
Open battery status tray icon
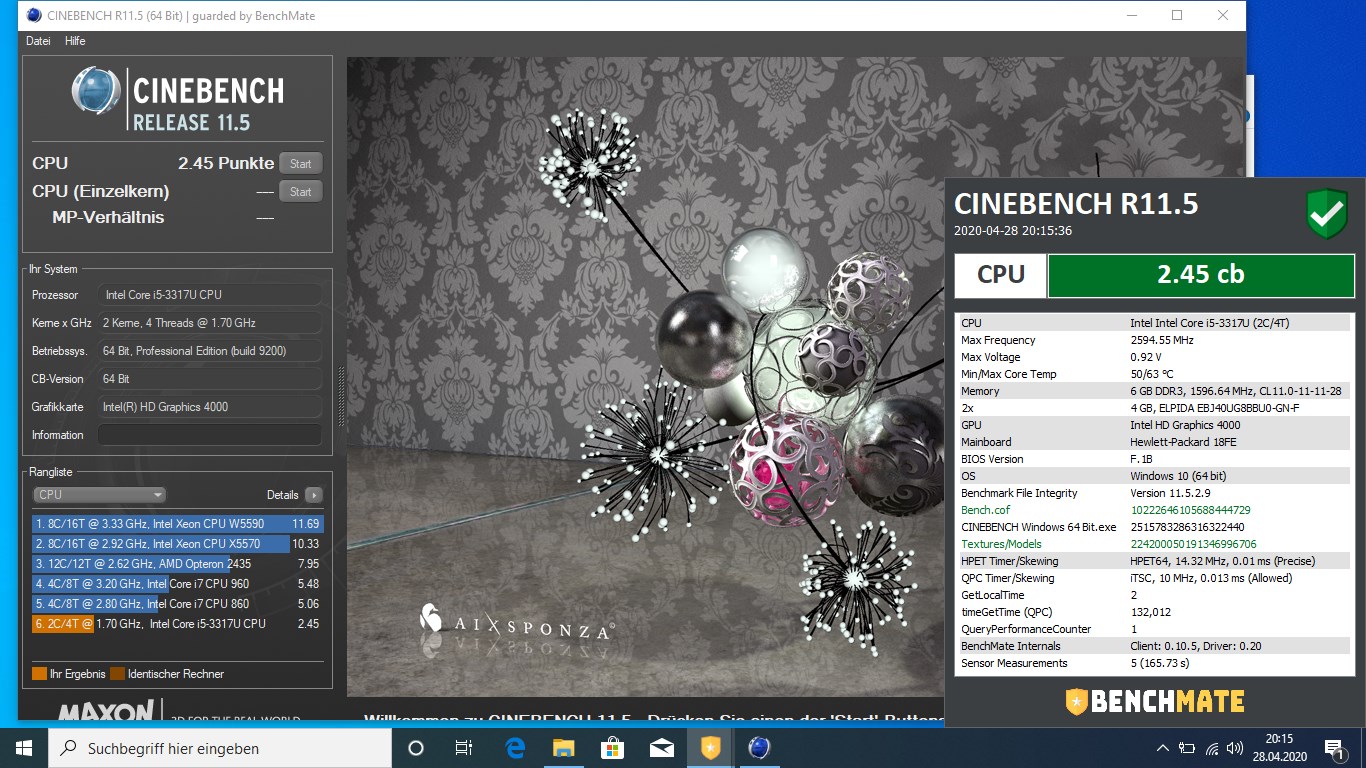point(1187,748)
